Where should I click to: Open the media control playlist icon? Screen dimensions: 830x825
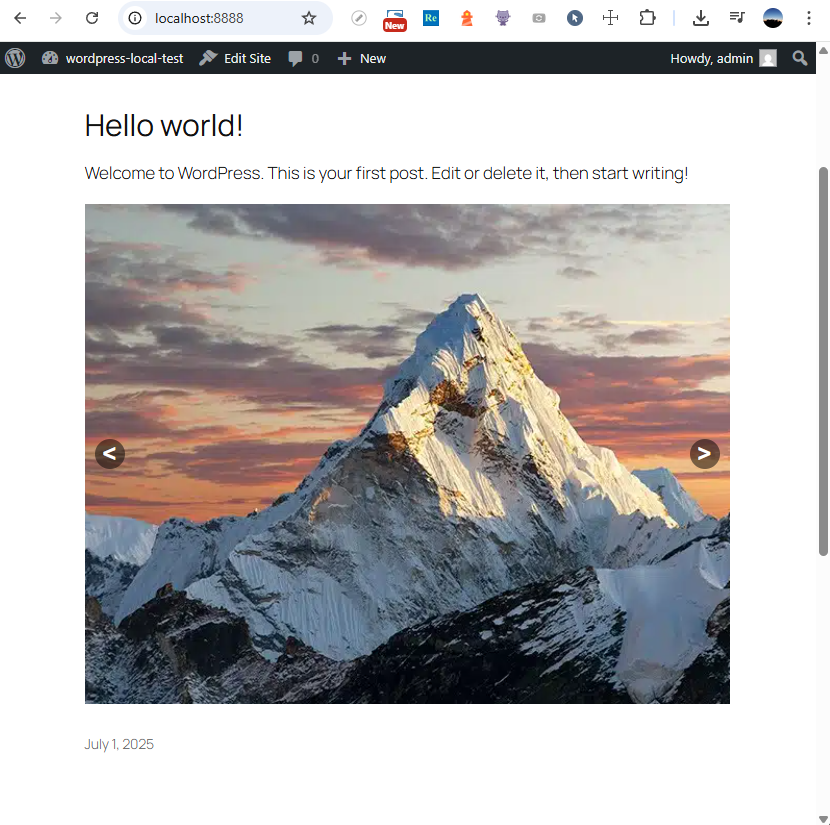pyautogui.click(x=737, y=18)
